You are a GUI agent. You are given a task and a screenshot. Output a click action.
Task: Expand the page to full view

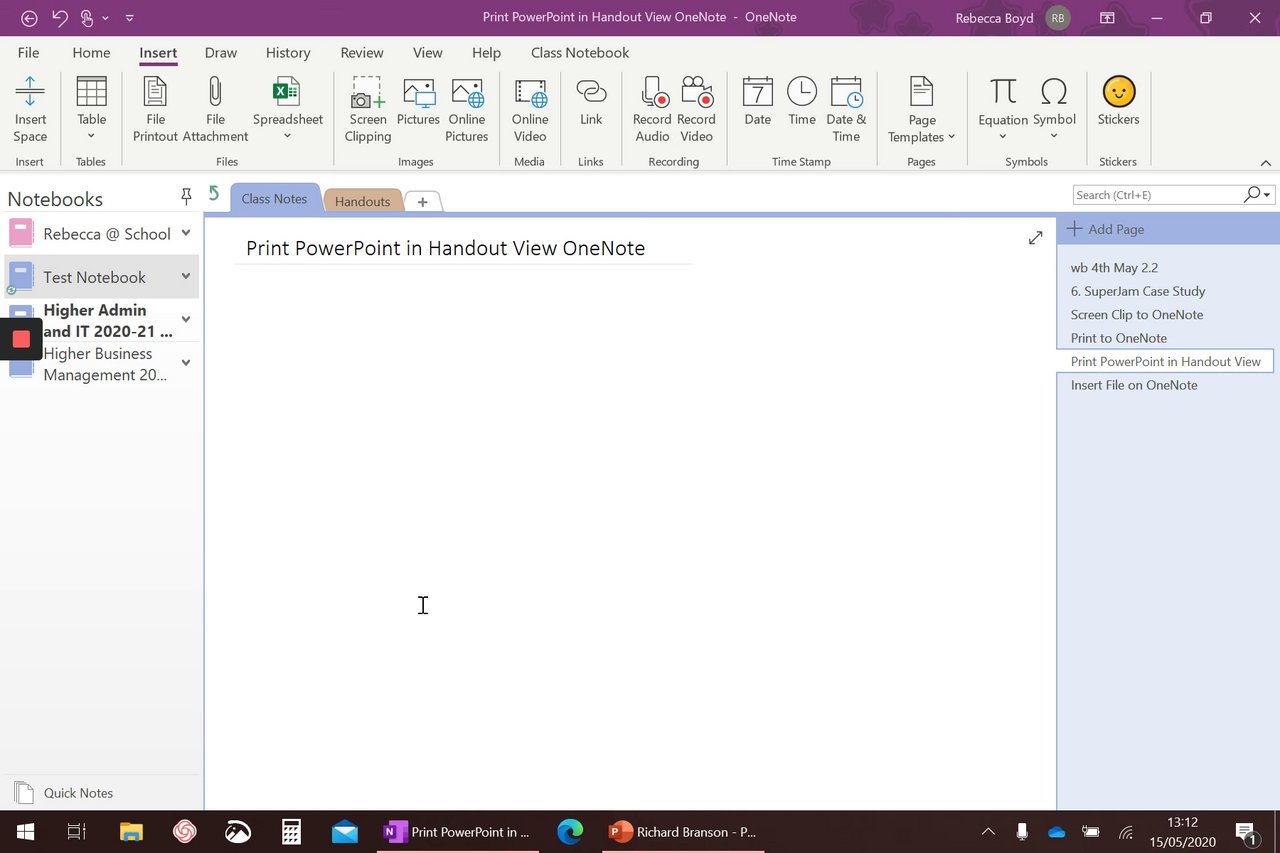coord(1035,238)
